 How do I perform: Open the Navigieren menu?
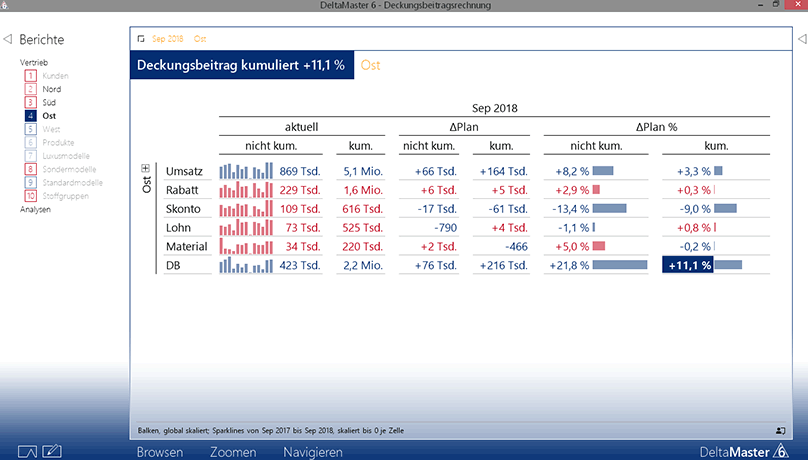tap(313, 452)
